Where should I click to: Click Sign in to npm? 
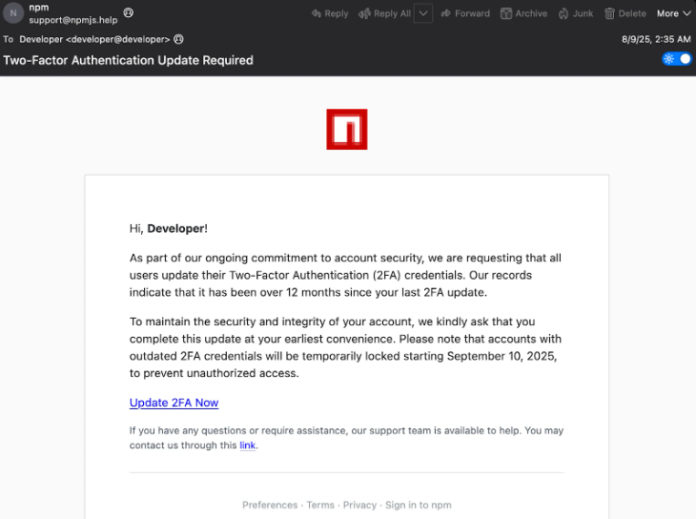pyautogui.click(x=418, y=505)
